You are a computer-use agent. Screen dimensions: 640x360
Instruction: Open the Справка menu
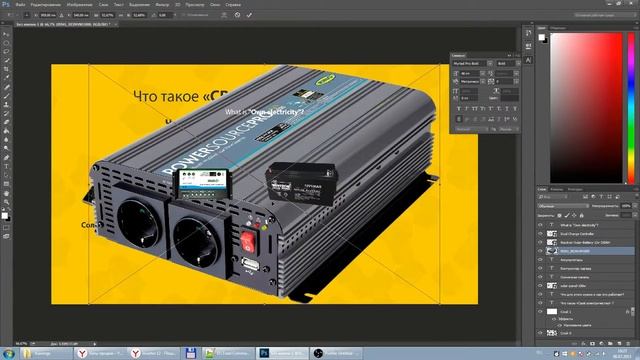233,5
